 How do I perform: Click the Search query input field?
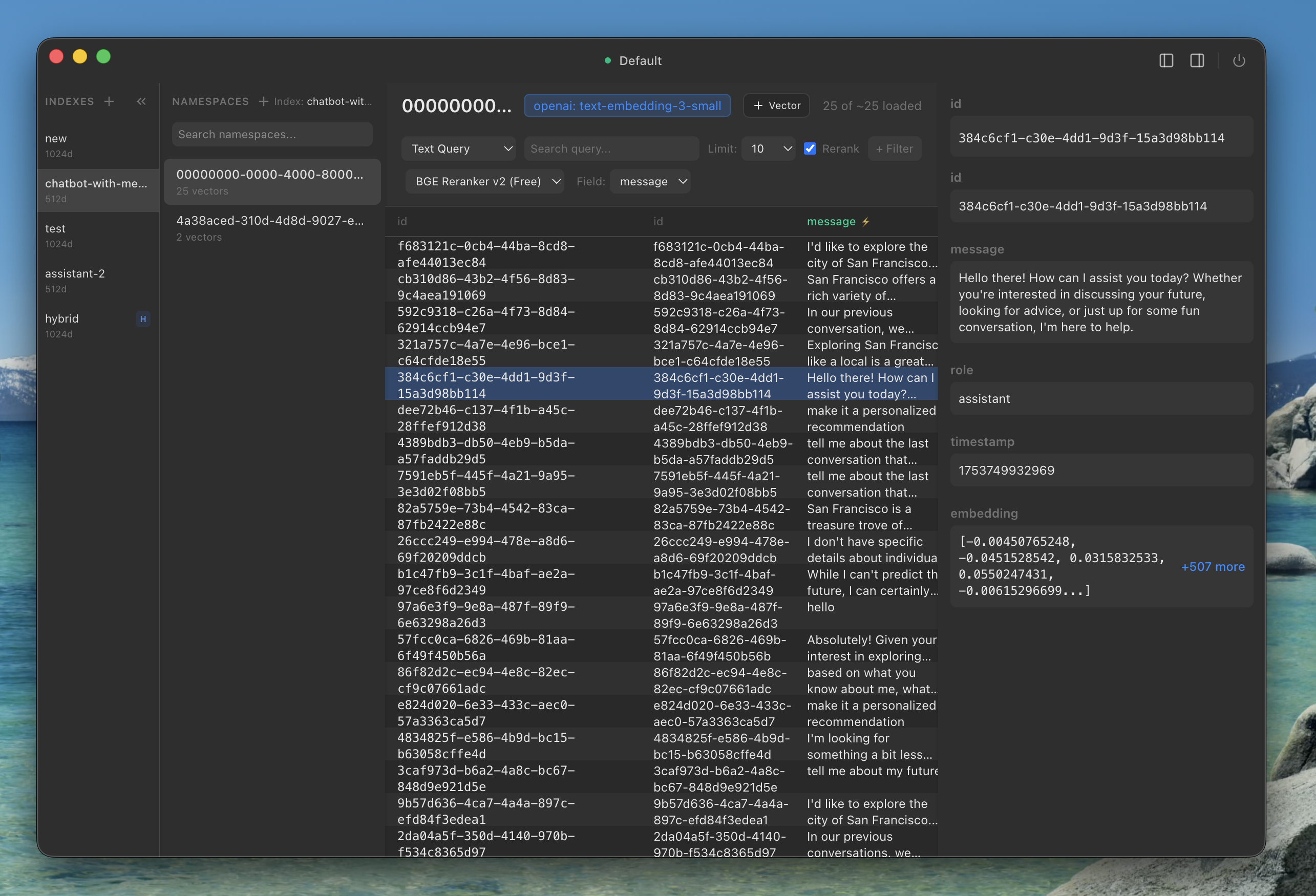click(x=611, y=148)
